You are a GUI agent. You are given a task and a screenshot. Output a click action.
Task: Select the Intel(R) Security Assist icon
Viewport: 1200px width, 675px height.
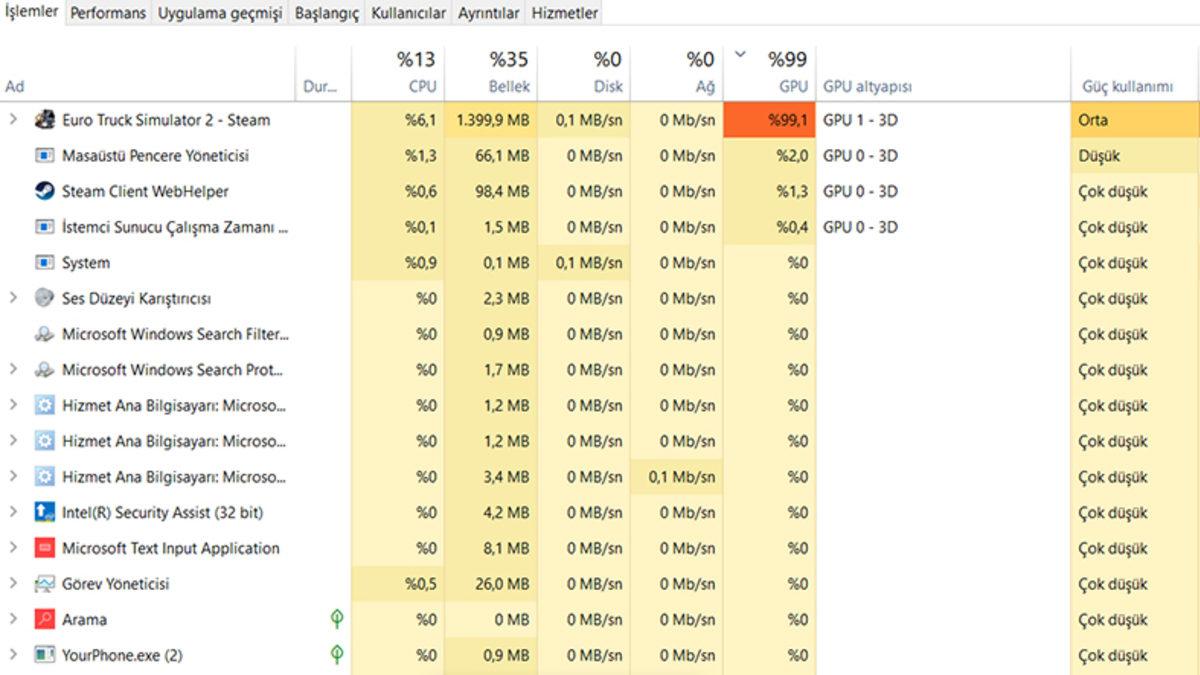pos(44,512)
